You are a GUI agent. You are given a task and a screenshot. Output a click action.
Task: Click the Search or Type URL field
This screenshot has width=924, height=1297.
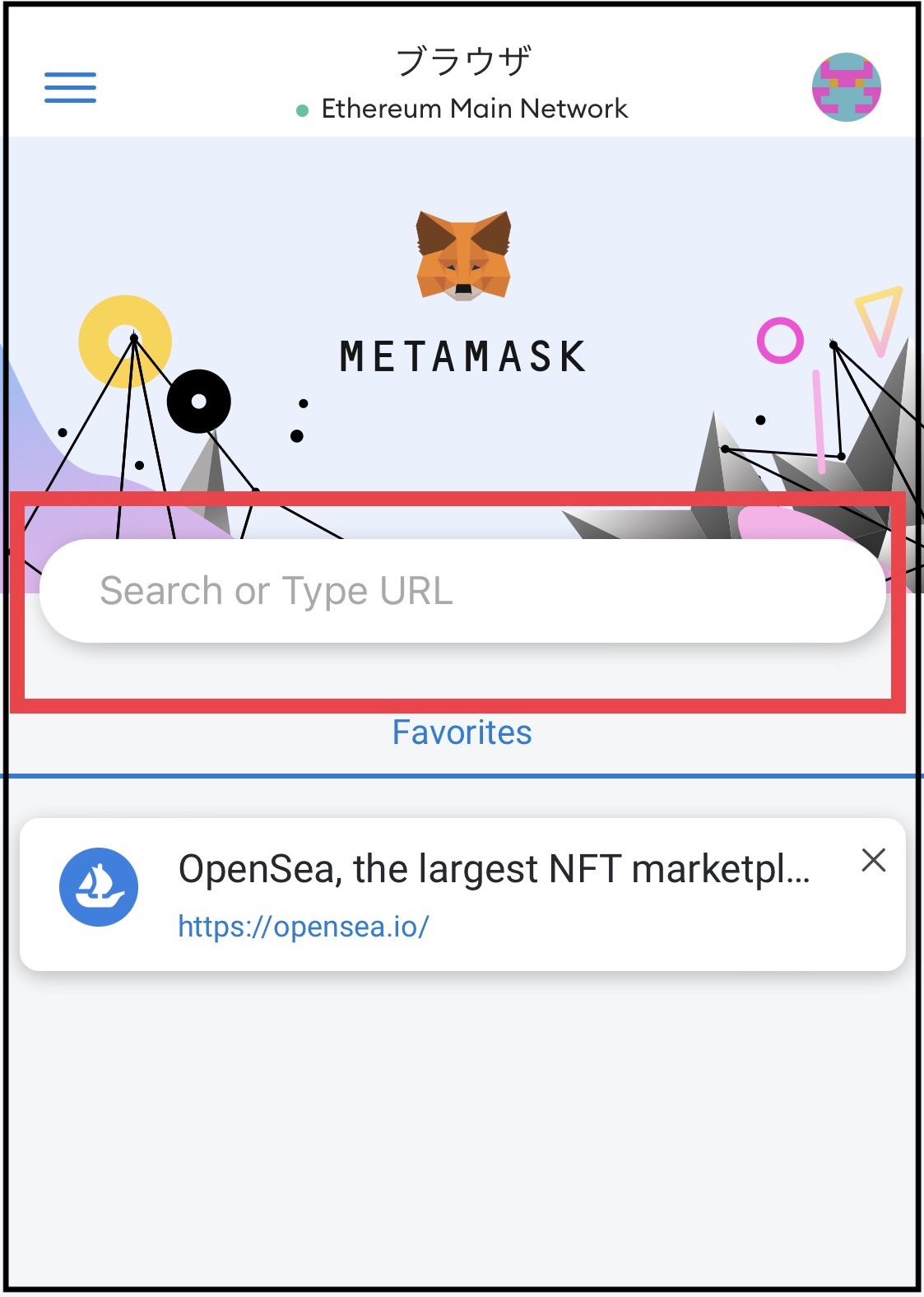462,589
